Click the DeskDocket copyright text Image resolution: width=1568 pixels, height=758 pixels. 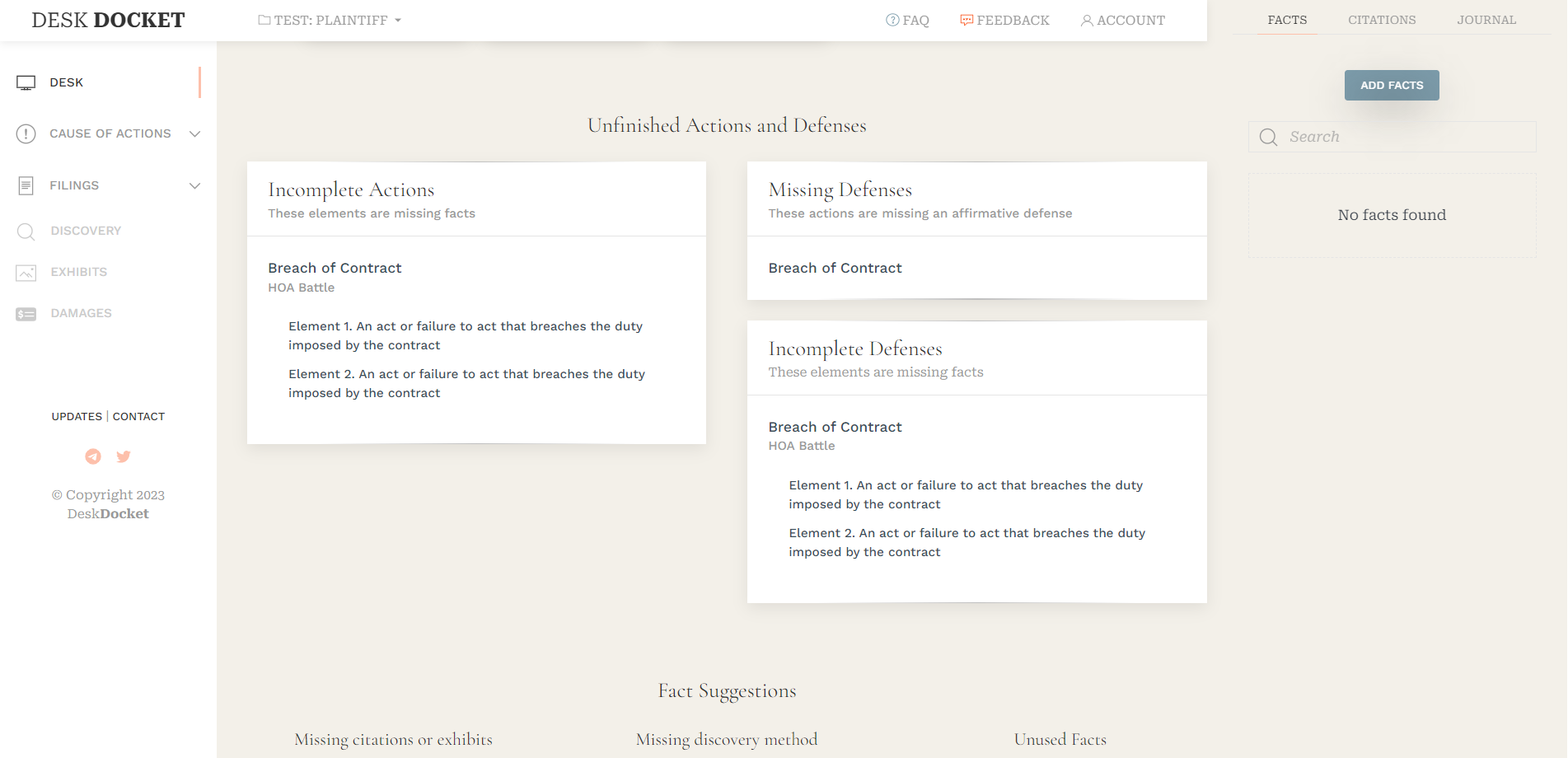tap(108, 504)
